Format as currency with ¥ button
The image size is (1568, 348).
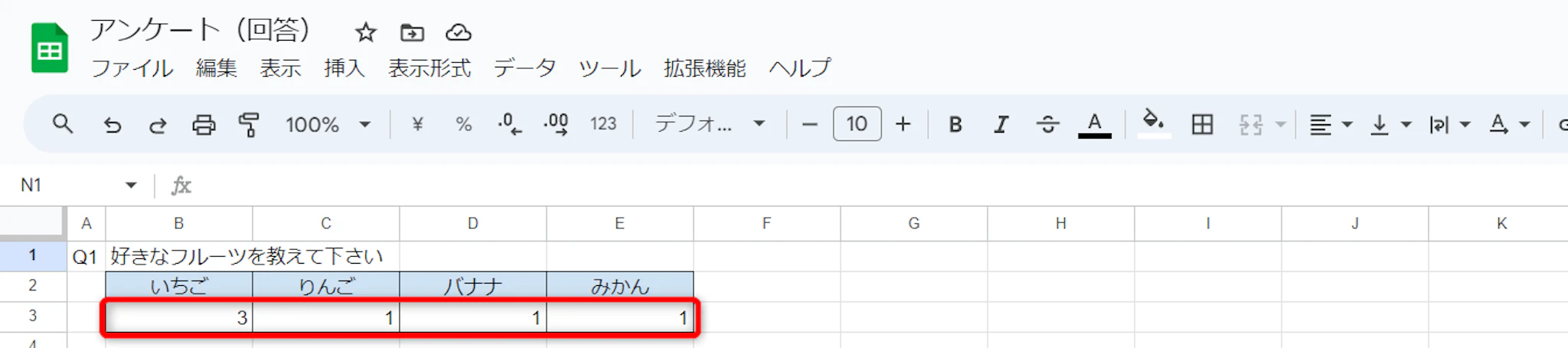[417, 124]
